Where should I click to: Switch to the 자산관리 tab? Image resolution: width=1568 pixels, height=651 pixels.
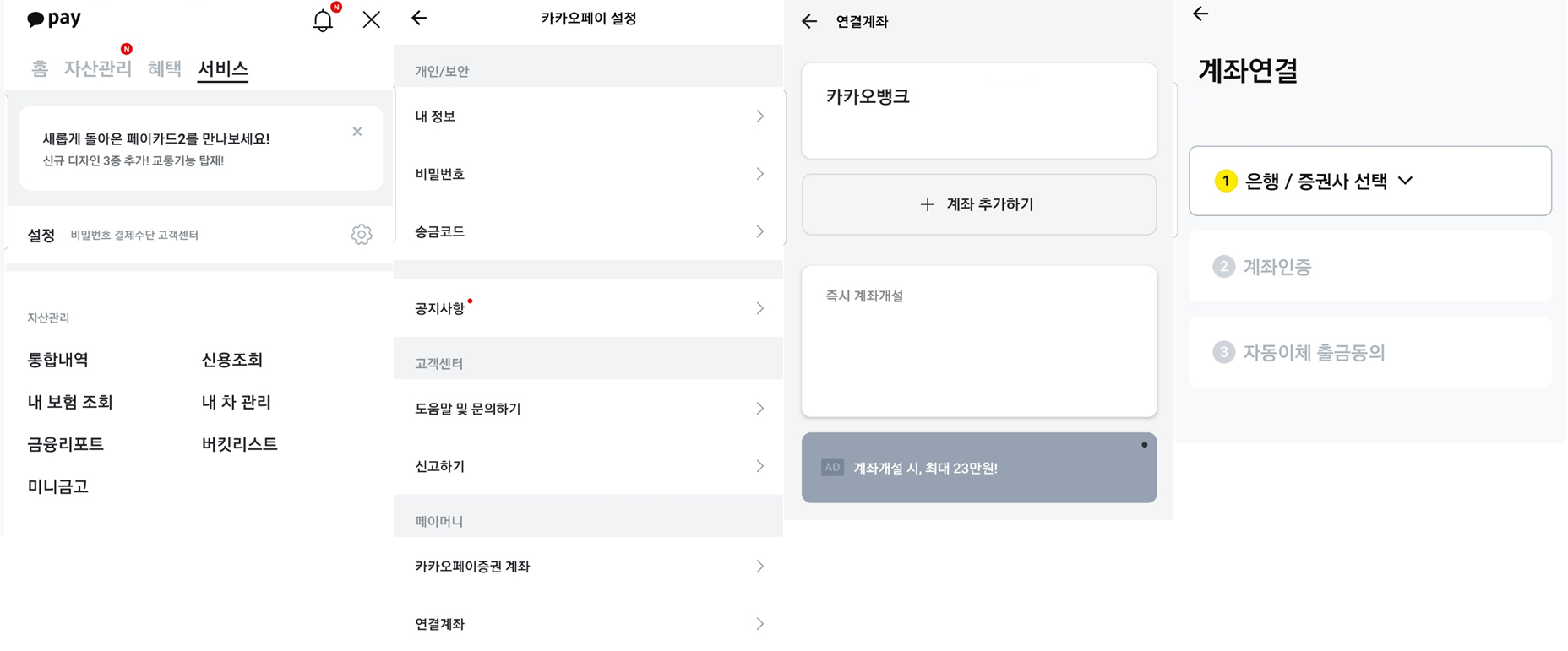point(98,68)
